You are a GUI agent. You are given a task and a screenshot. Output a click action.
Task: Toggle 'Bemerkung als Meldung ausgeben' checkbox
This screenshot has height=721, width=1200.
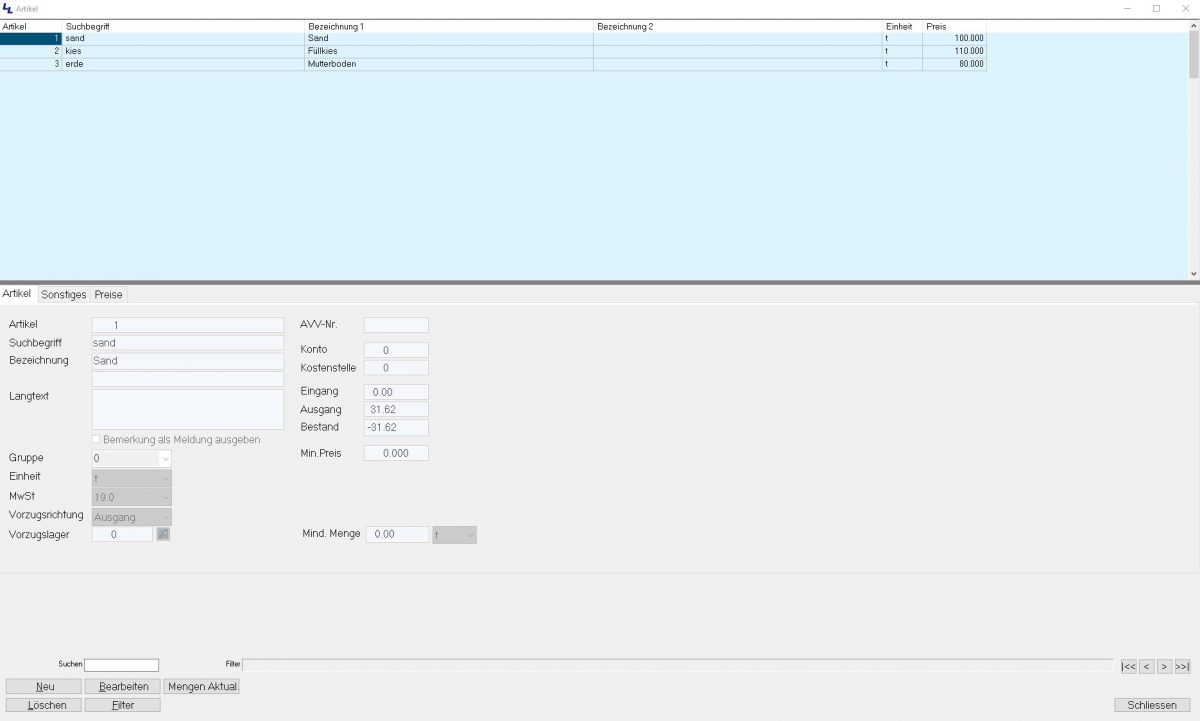(97, 440)
